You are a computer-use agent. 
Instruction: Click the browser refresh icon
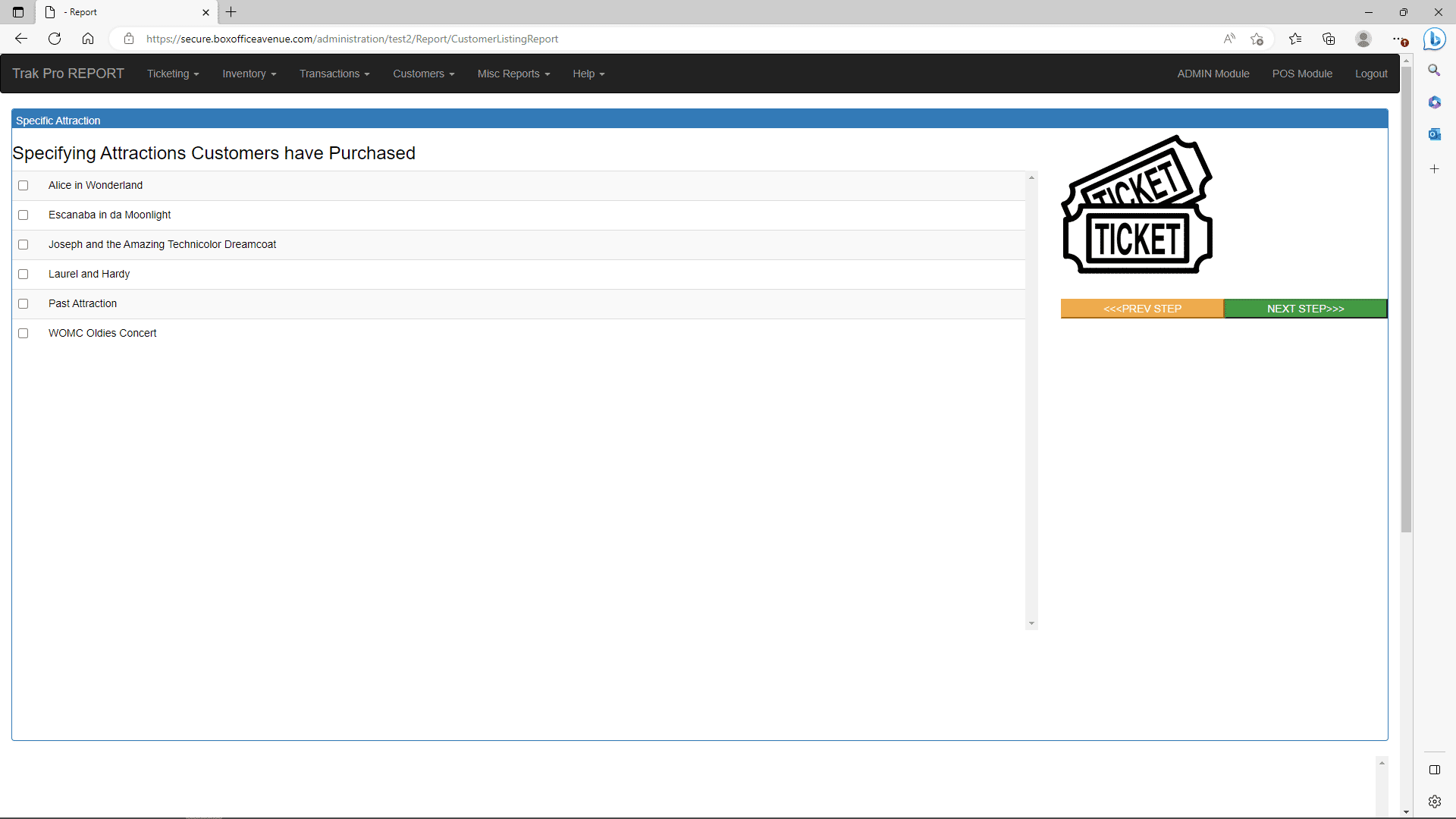point(55,39)
